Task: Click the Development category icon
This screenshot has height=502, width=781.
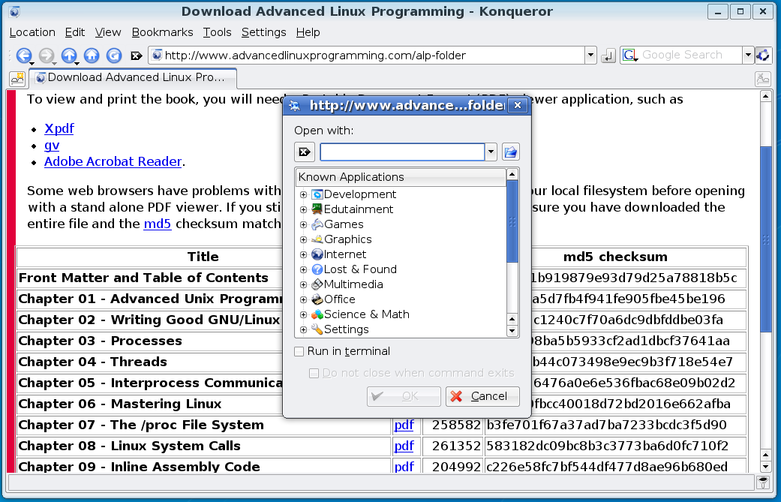Action: [317, 194]
